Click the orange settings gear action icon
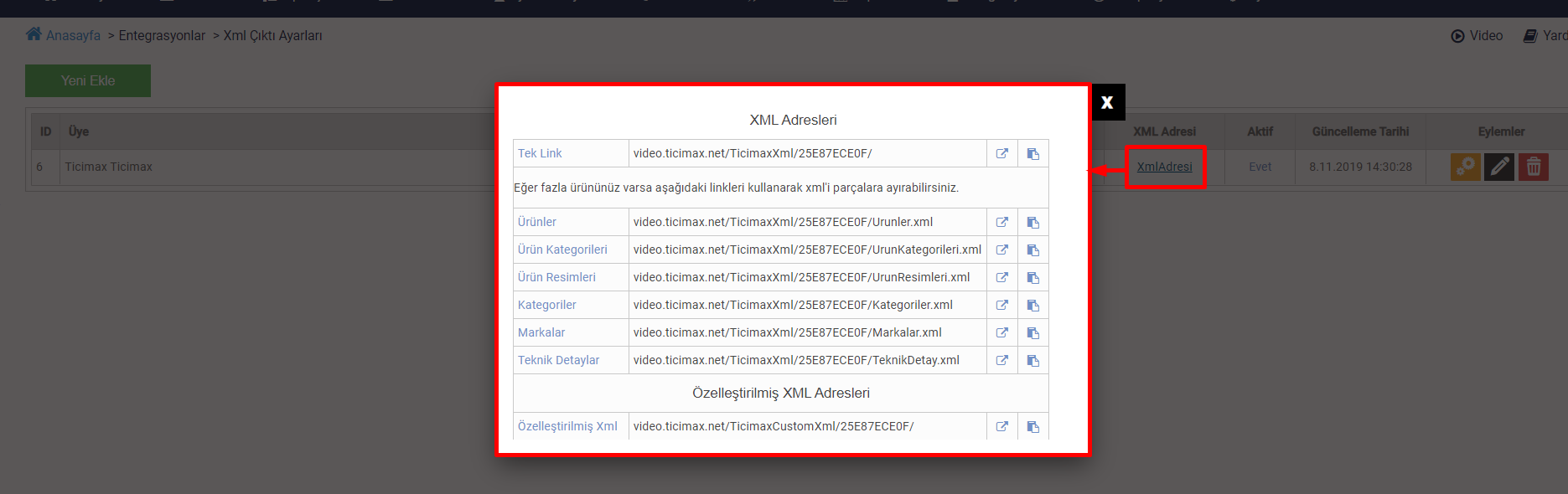 click(1466, 167)
